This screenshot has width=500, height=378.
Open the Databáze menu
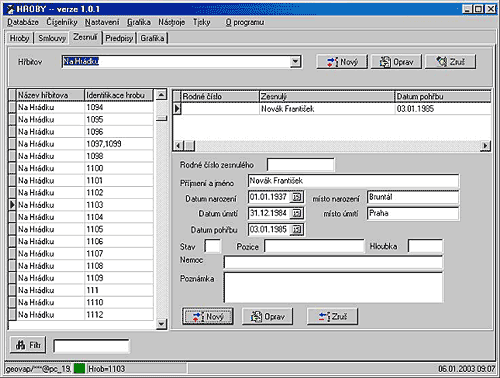click(23, 22)
